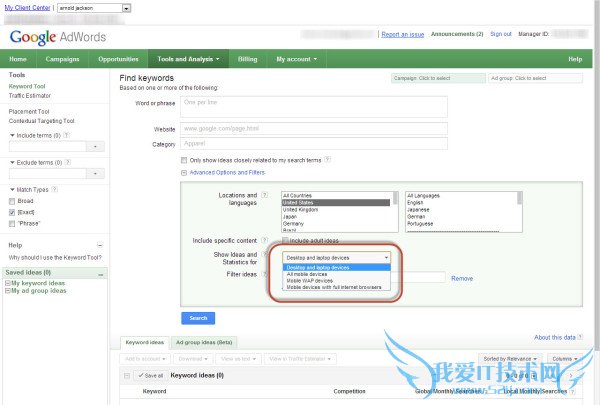Open the Columns dropdown

[x=565, y=359]
